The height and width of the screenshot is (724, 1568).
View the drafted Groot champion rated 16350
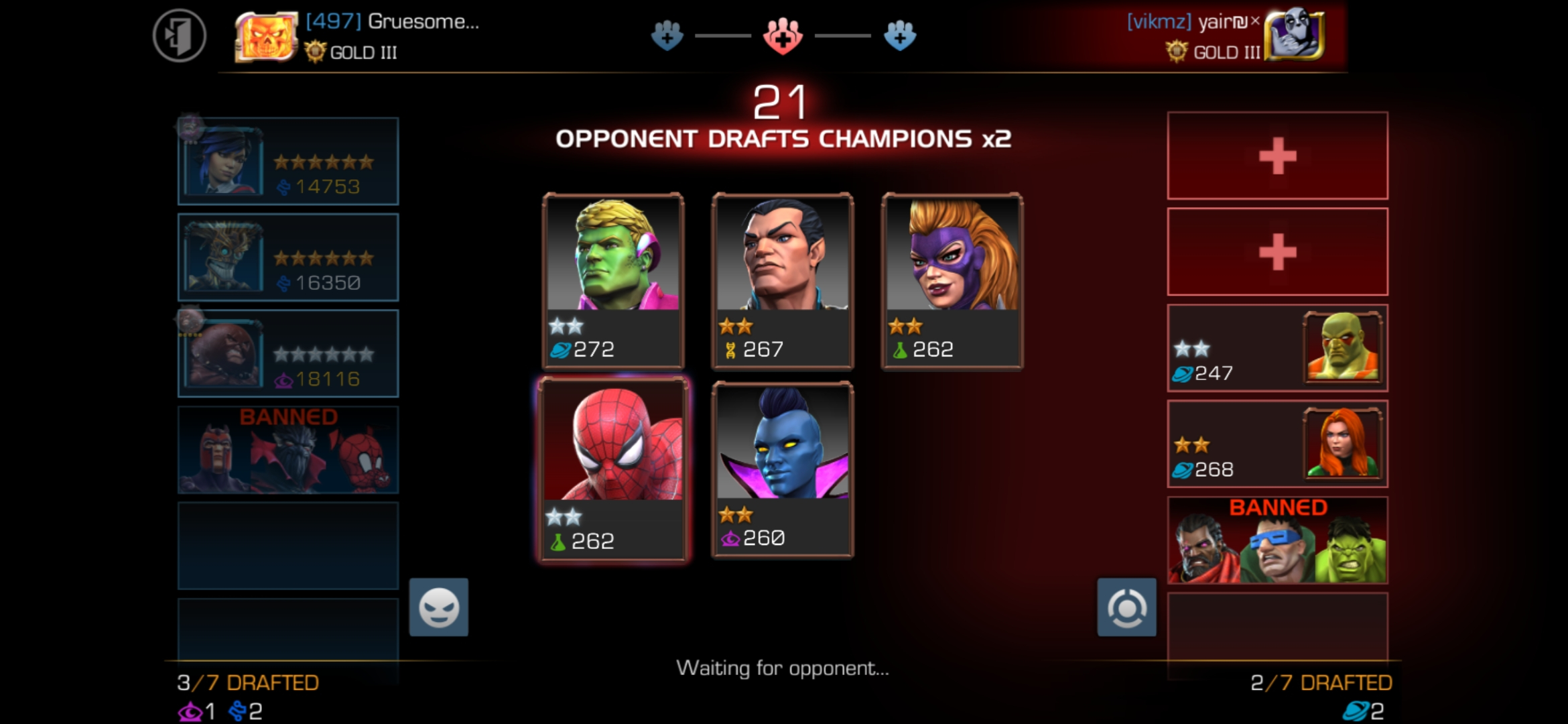point(288,257)
